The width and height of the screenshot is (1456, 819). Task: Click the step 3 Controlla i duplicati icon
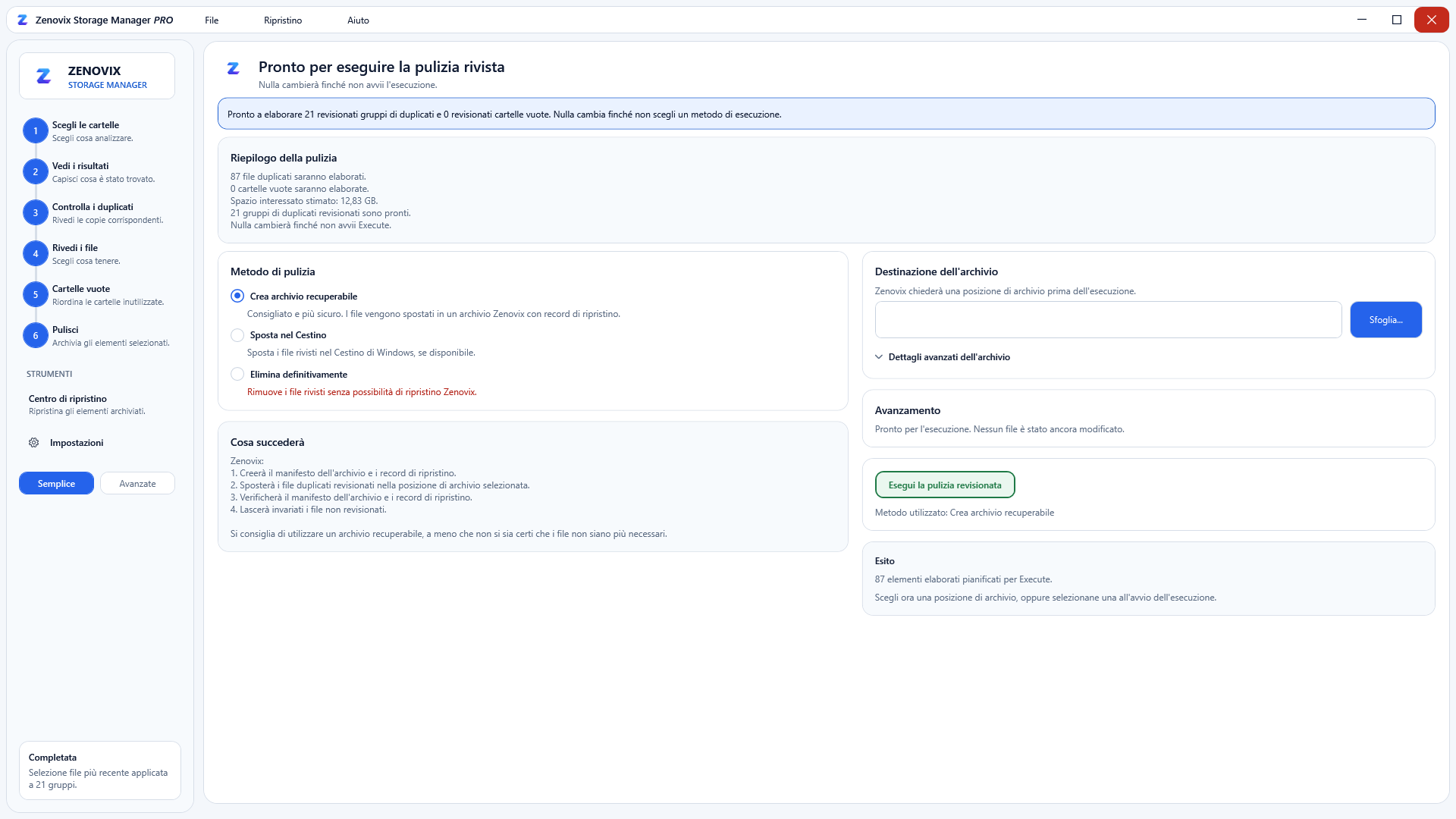pyautogui.click(x=36, y=213)
